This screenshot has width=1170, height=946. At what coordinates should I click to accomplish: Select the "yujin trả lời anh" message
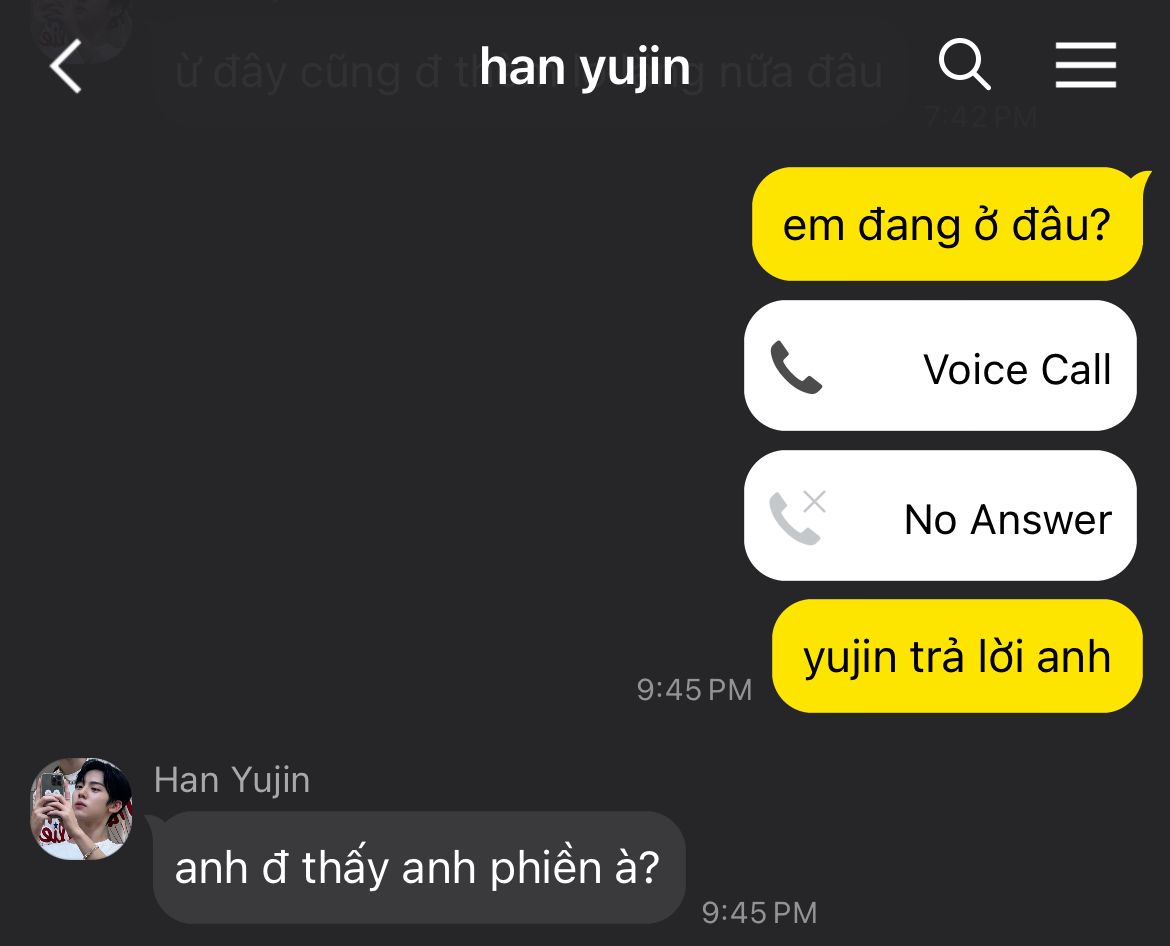tap(957, 657)
